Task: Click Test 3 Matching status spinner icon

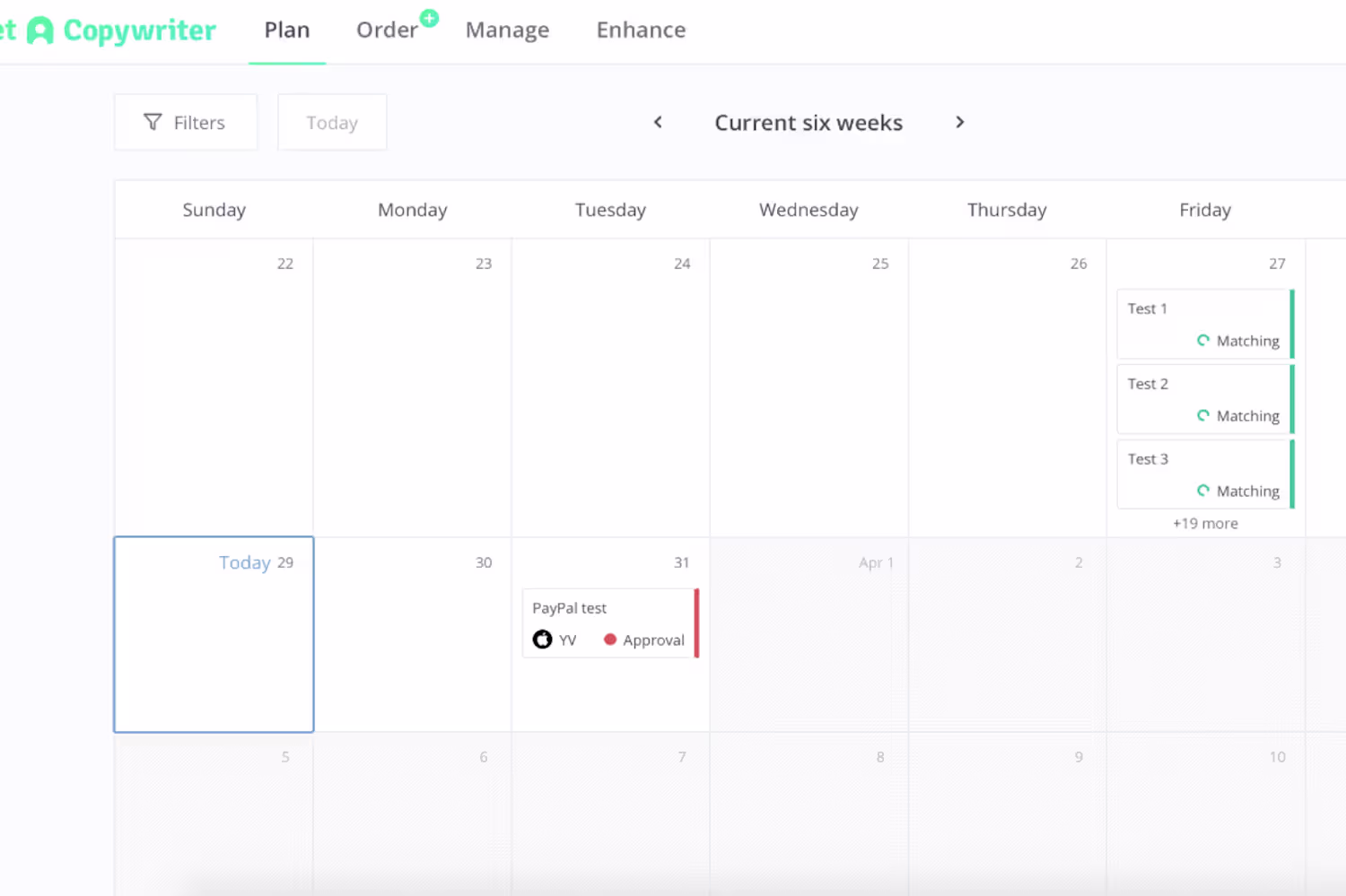Action: pyautogui.click(x=1203, y=491)
